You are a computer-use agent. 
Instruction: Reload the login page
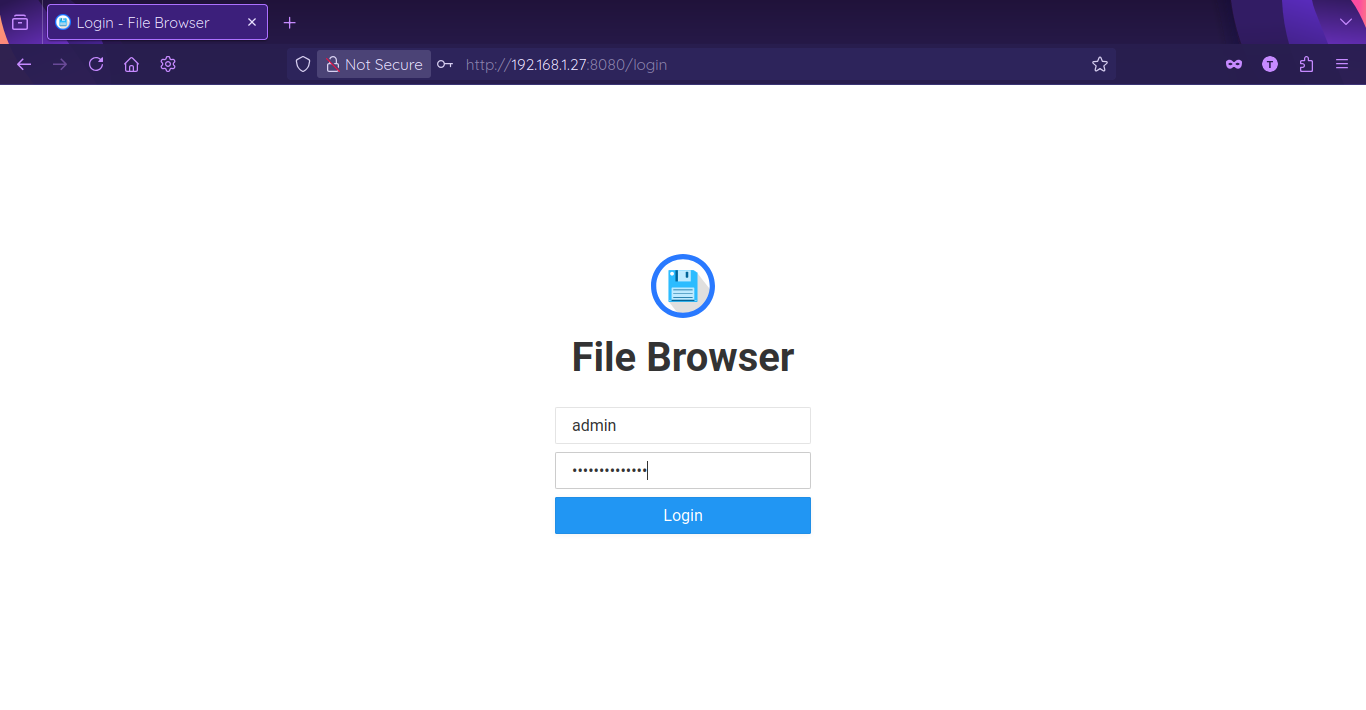[x=96, y=64]
